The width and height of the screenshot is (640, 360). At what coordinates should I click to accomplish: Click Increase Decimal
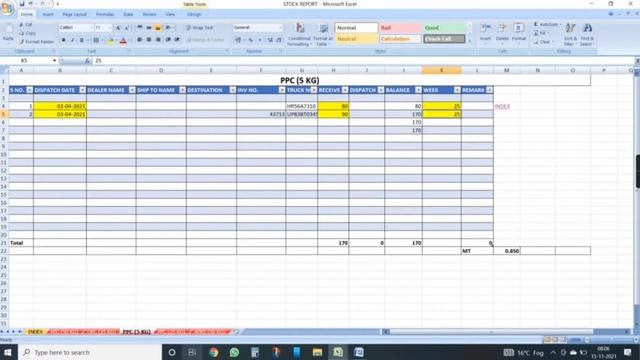(x=270, y=40)
